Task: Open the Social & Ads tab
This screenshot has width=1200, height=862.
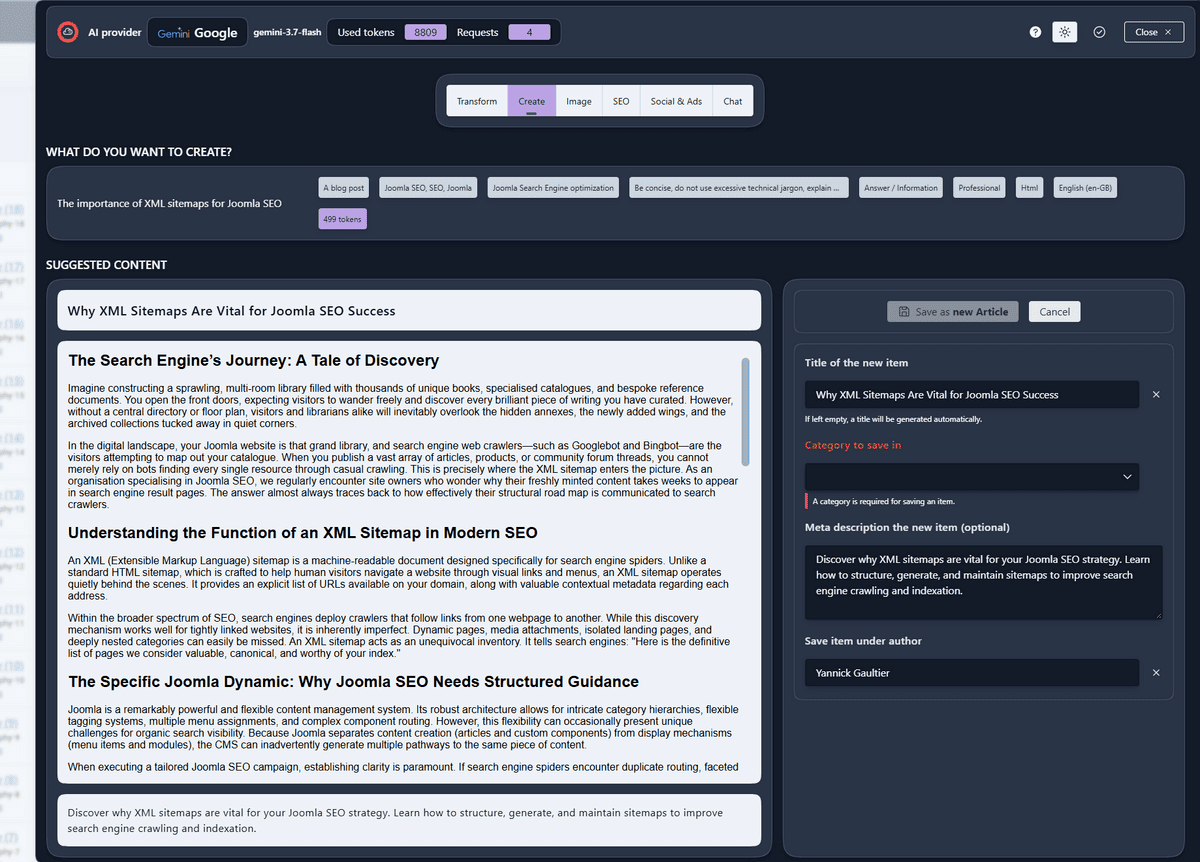Action: coord(676,101)
